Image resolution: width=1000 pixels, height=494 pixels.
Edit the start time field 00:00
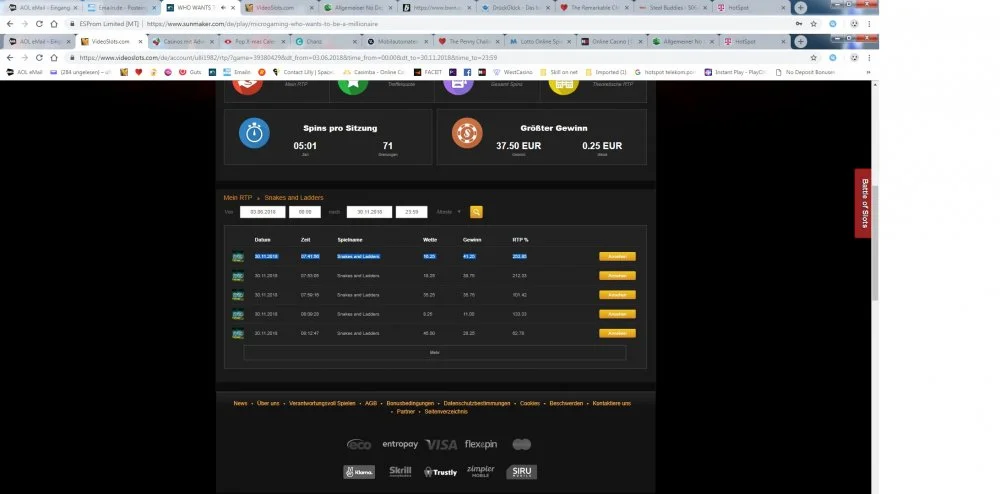tap(305, 212)
